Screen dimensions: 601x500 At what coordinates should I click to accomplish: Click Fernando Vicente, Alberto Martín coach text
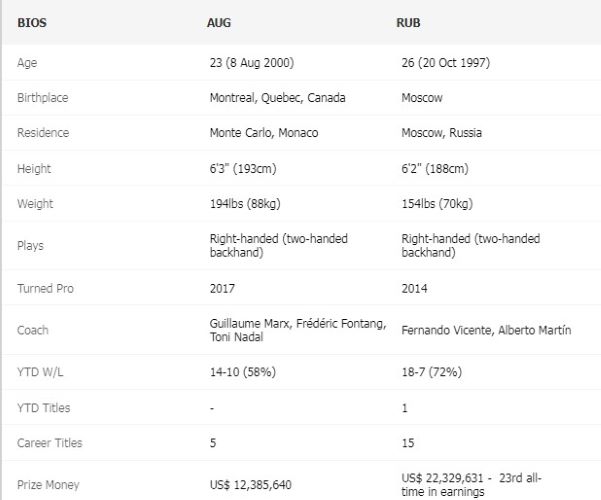[x=486, y=330]
